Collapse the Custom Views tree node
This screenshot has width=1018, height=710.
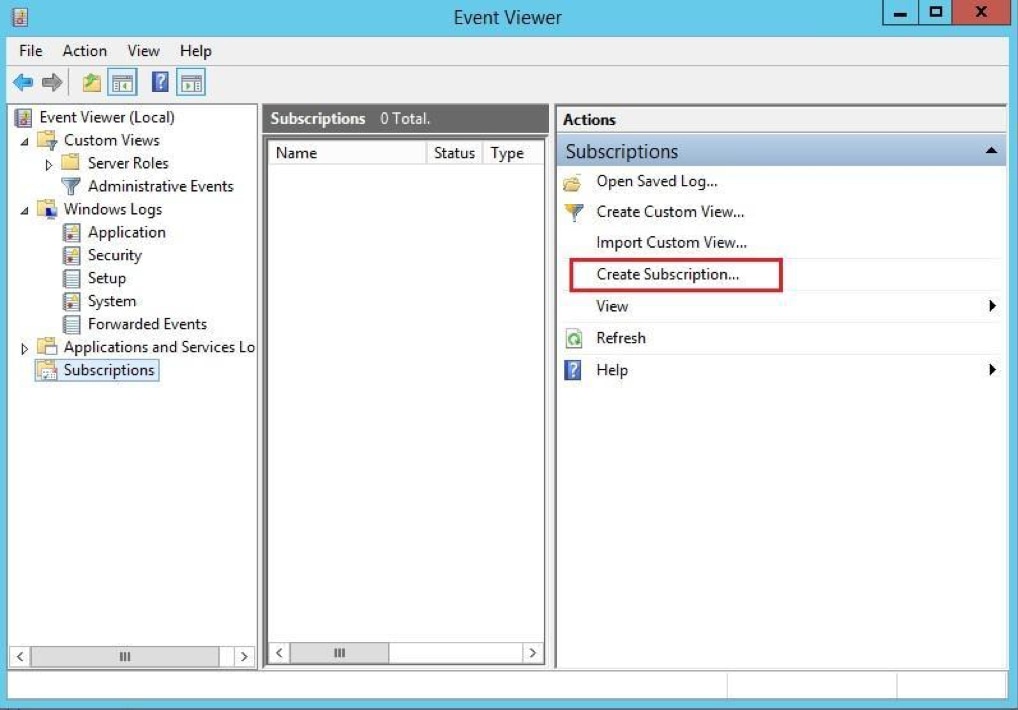[x=25, y=141]
